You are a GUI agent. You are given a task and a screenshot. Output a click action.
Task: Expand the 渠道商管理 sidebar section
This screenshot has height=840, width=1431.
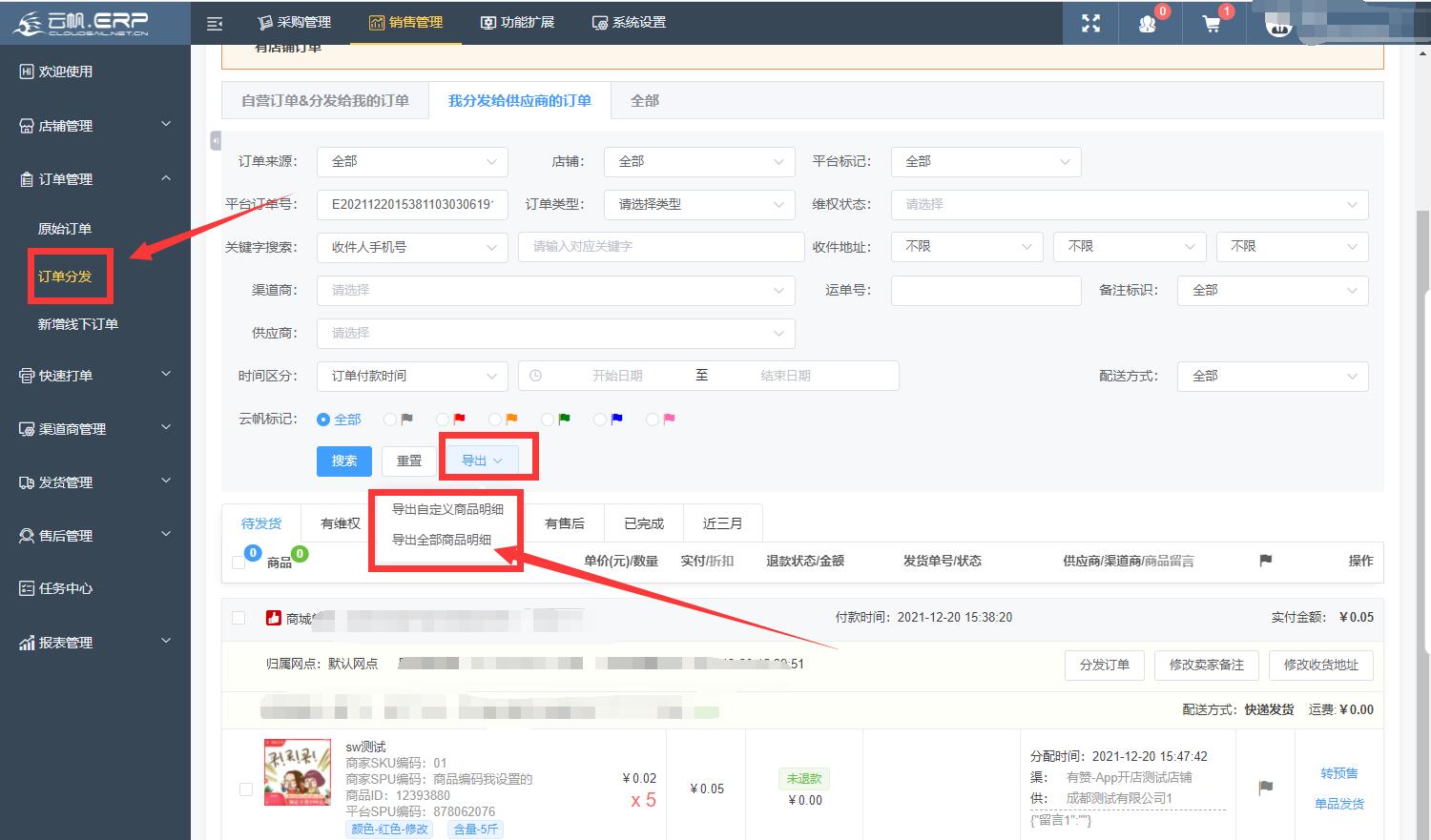tap(95, 429)
